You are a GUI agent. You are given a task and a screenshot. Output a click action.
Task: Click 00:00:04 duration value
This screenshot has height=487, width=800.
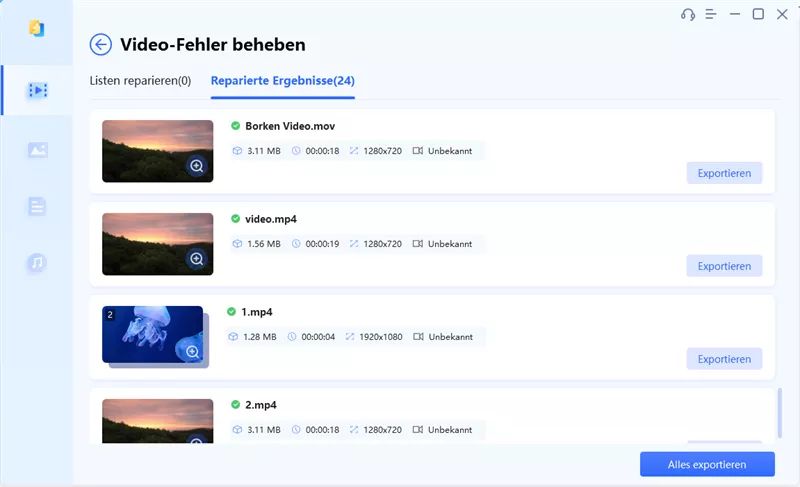pyautogui.click(x=318, y=337)
